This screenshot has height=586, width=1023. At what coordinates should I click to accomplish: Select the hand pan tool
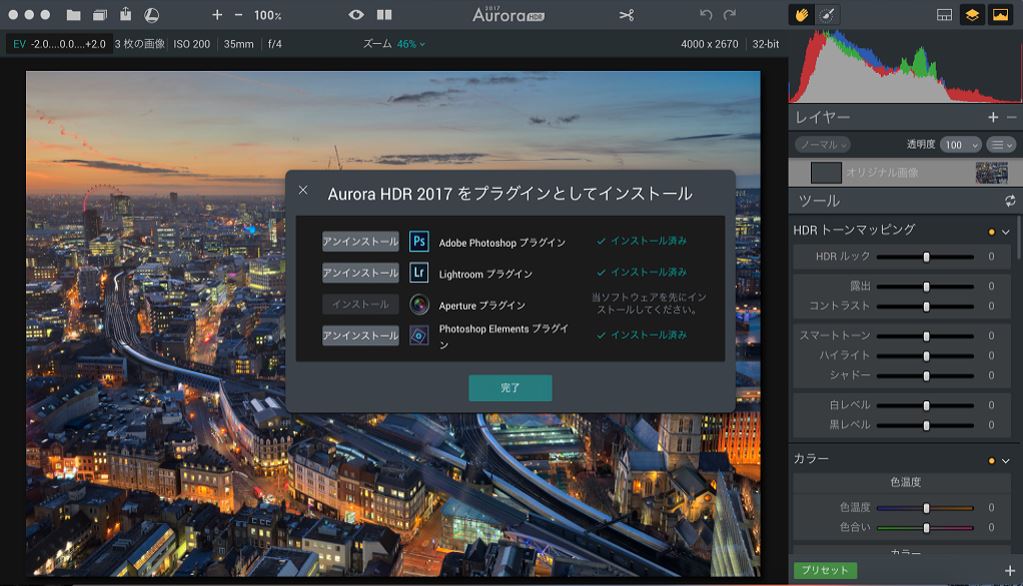pos(801,14)
